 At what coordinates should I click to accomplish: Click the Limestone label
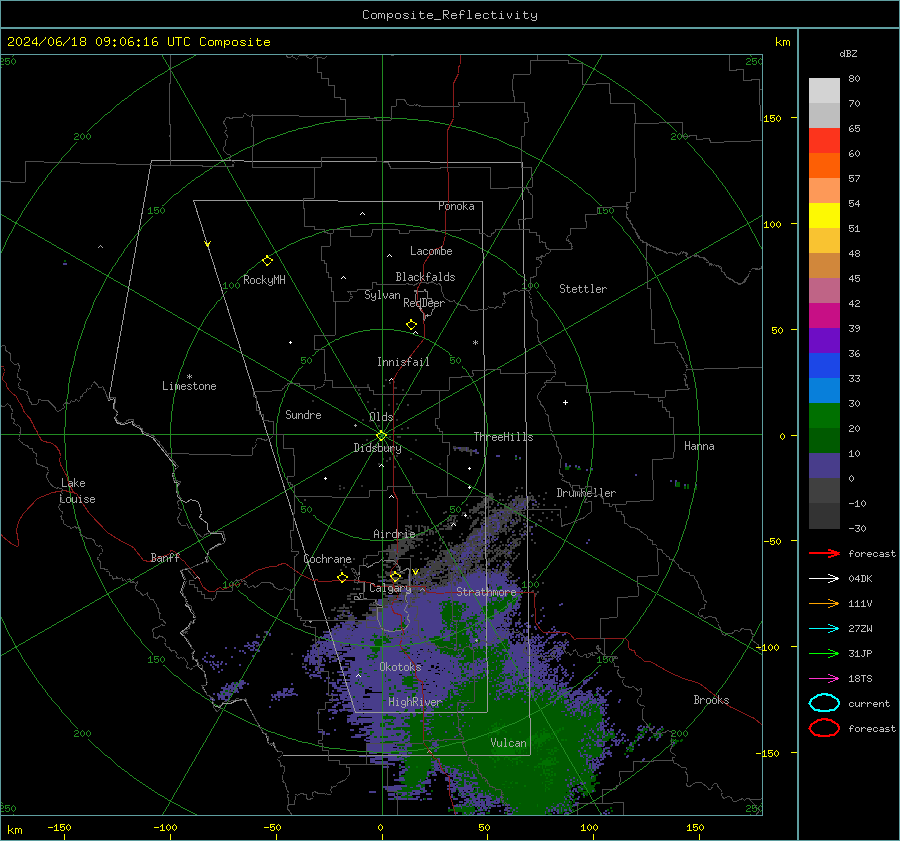coord(189,386)
